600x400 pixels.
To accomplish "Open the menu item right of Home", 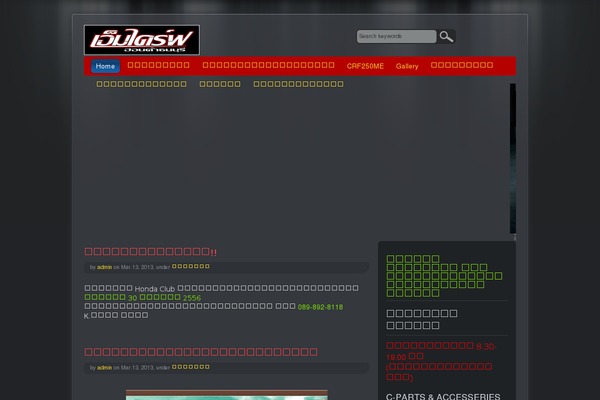I will pyautogui.click(x=158, y=66).
